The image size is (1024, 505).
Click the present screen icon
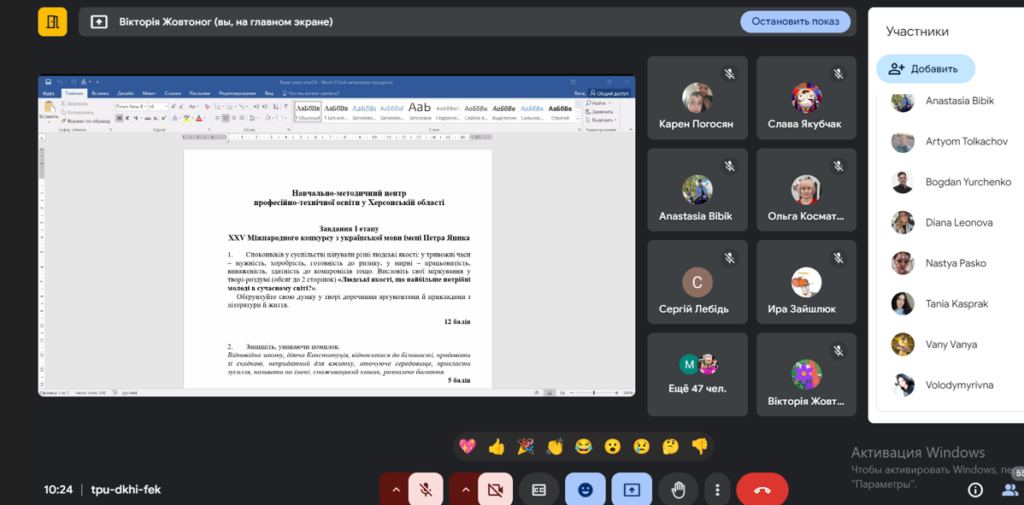click(632, 489)
